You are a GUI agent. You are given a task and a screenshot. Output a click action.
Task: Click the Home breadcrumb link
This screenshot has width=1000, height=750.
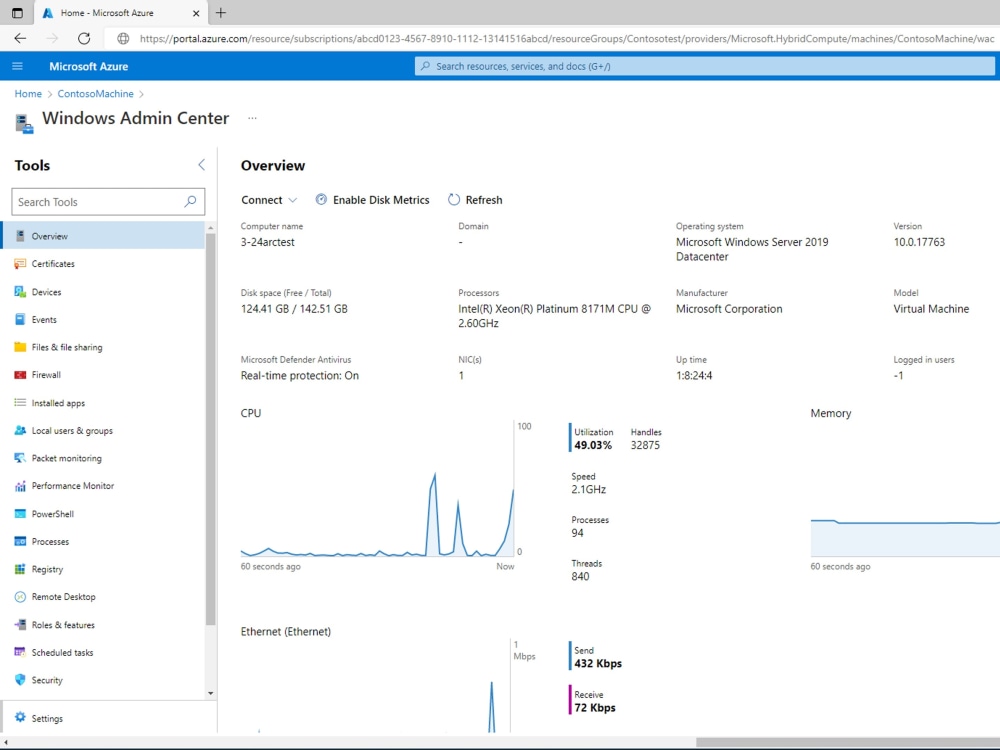pyautogui.click(x=28, y=94)
